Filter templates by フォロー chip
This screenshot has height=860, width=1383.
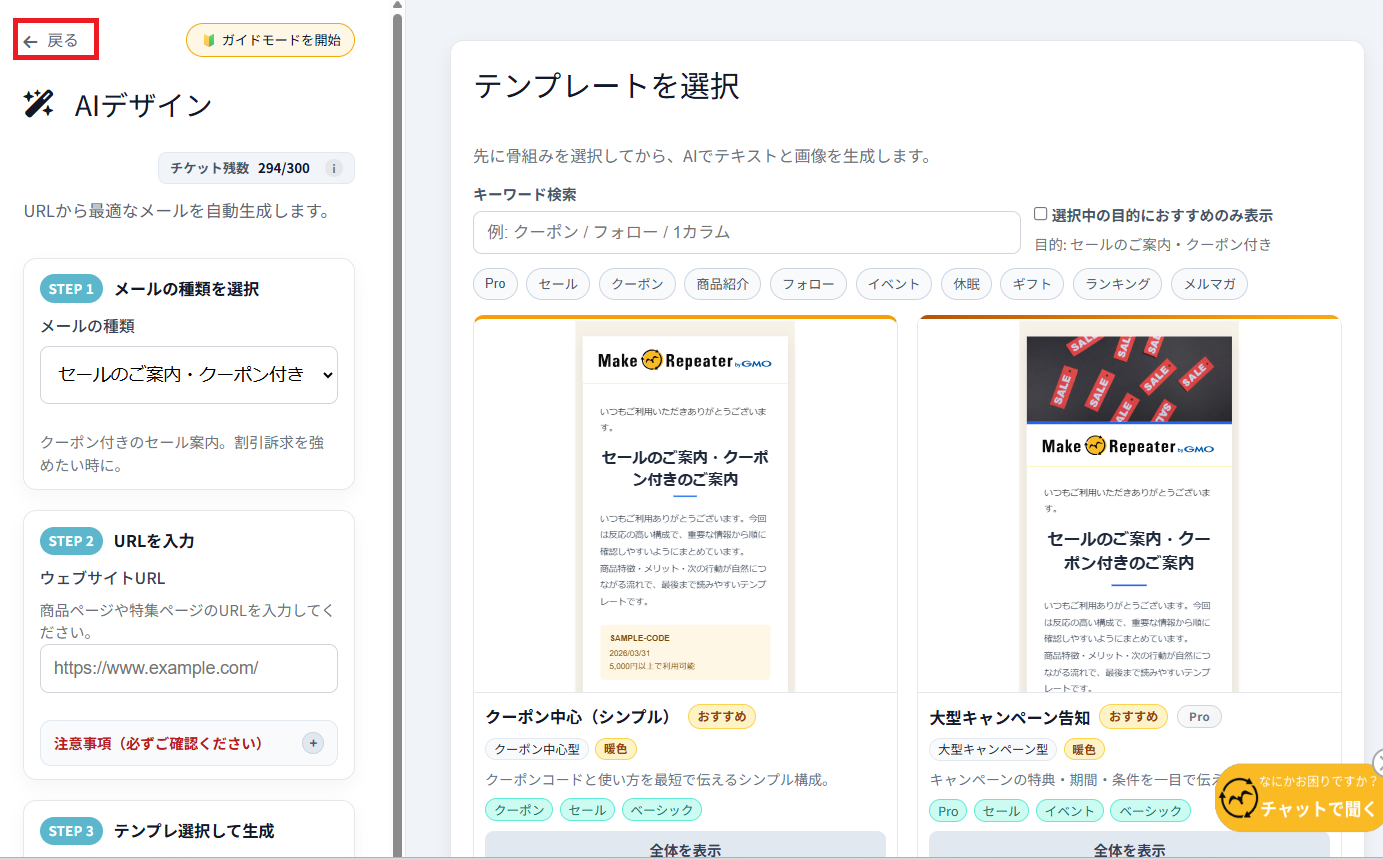coord(808,284)
